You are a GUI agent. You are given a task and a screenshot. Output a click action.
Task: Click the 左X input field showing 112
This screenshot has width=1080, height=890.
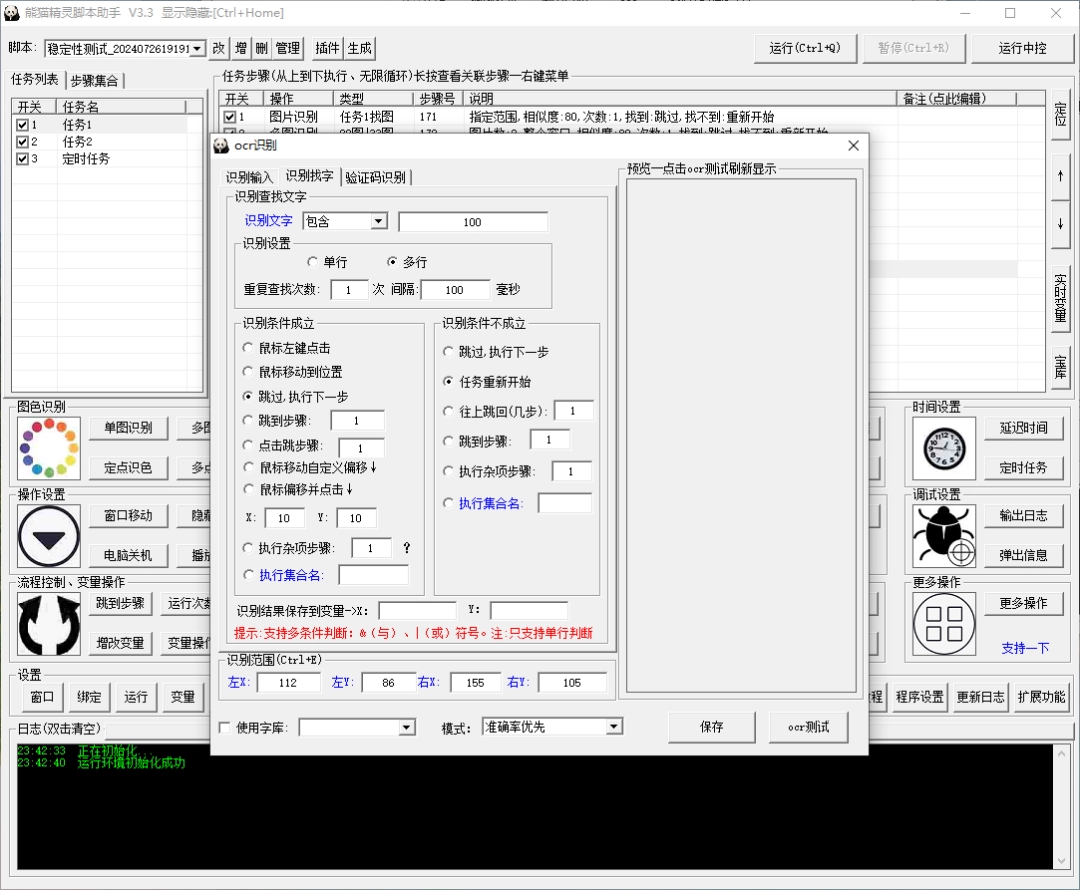click(x=288, y=682)
